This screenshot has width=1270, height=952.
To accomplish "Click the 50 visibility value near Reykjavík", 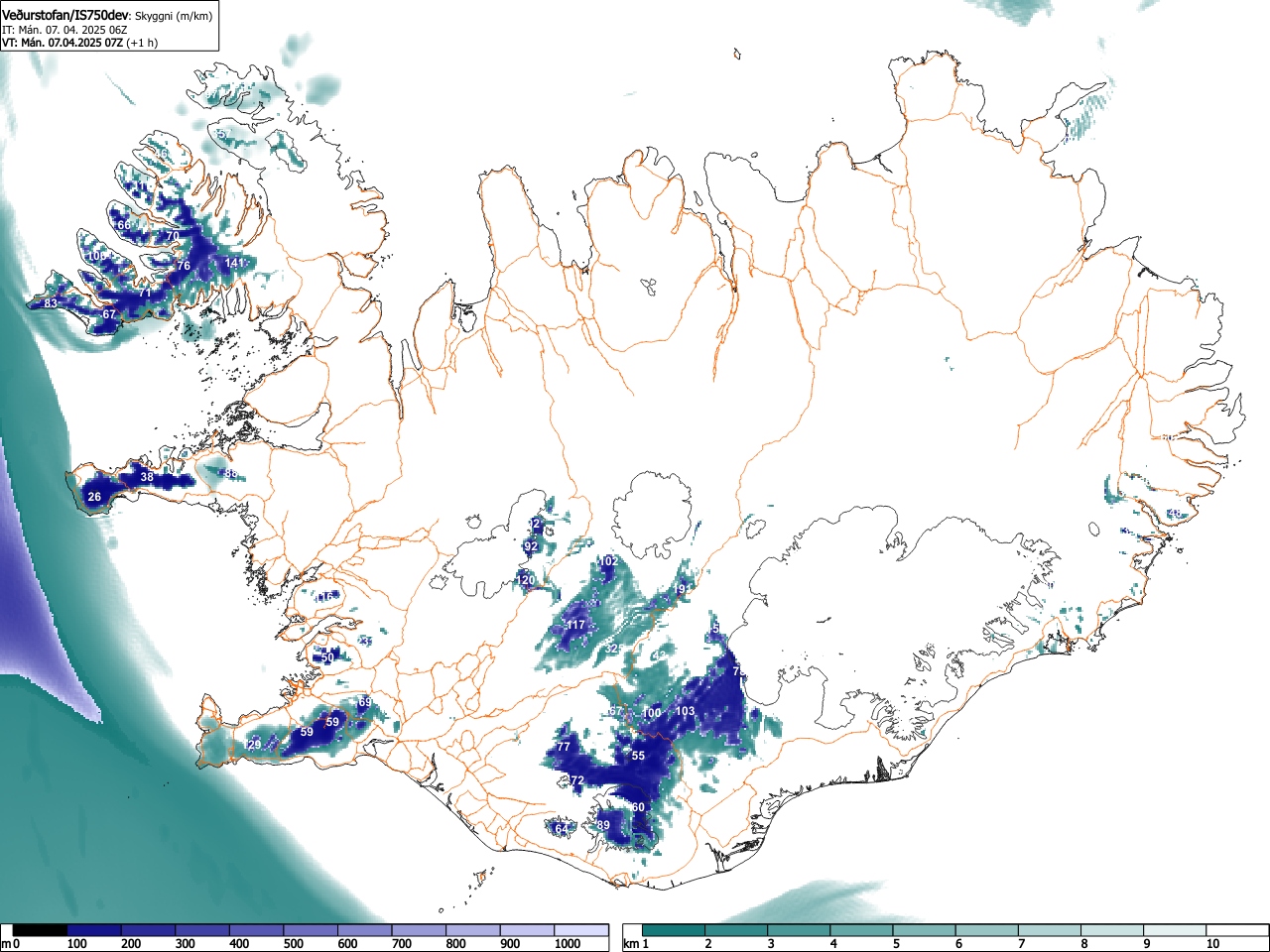I will pos(328,656).
